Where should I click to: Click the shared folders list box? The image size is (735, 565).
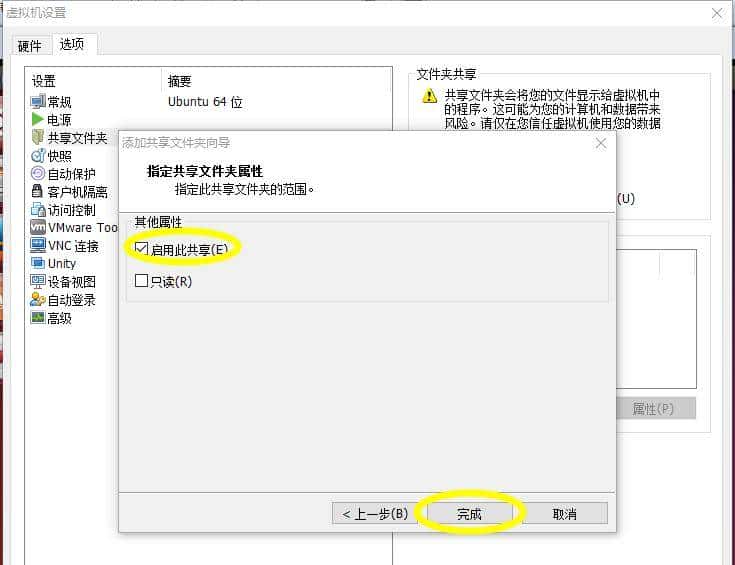(x=656, y=319)
